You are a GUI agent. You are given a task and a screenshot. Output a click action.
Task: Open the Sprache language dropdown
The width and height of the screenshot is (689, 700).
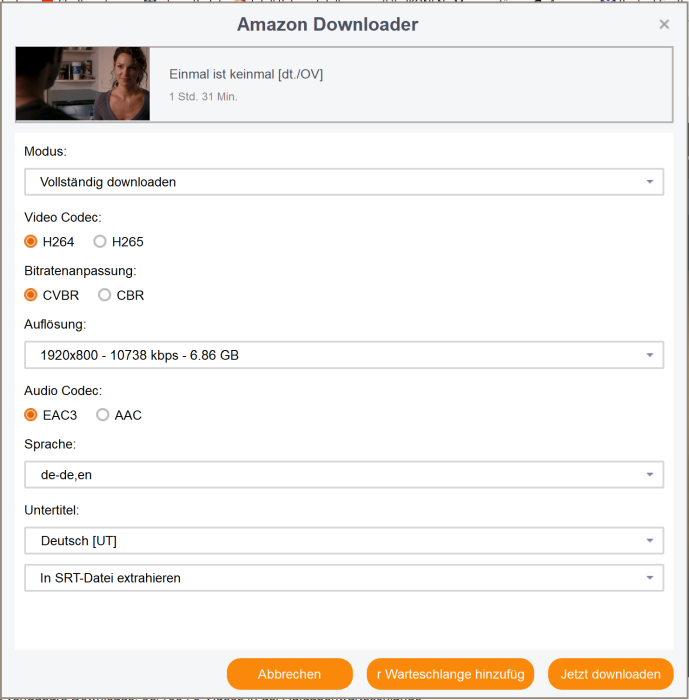point(343,475)
